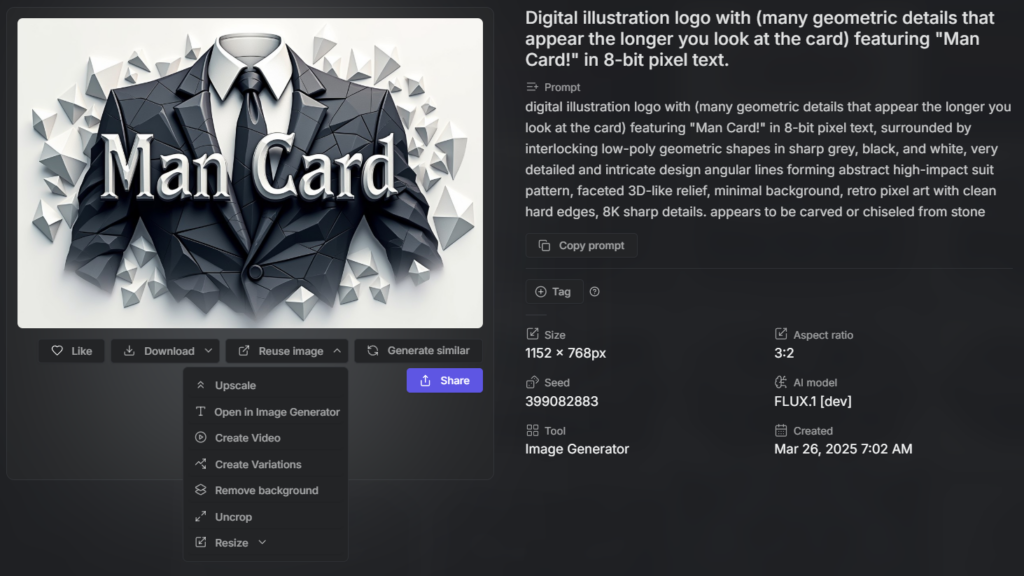Screen dimensions: 1024x576
Task: Click the AI model brain icon
Action: (x=780, y=382)
